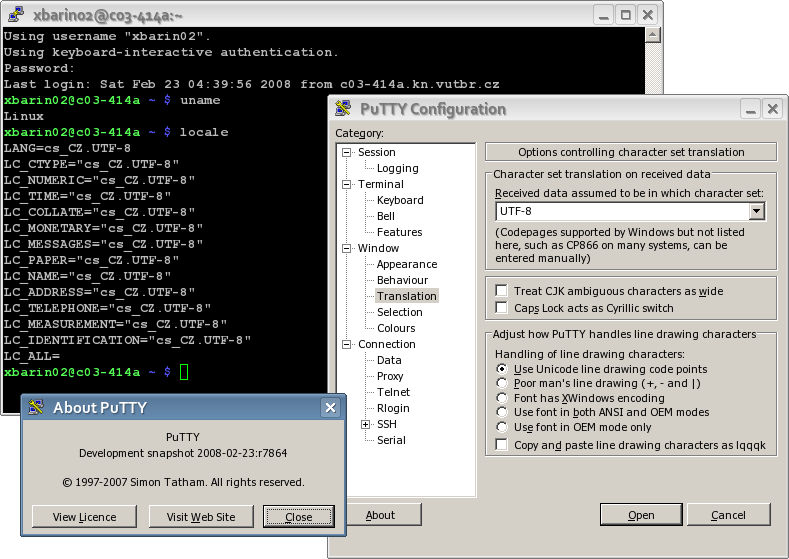The width and height of the screenshot is (789, 559).
Task: Click the About button in PuTTY Configuration
Action: (x=383, y=515)
